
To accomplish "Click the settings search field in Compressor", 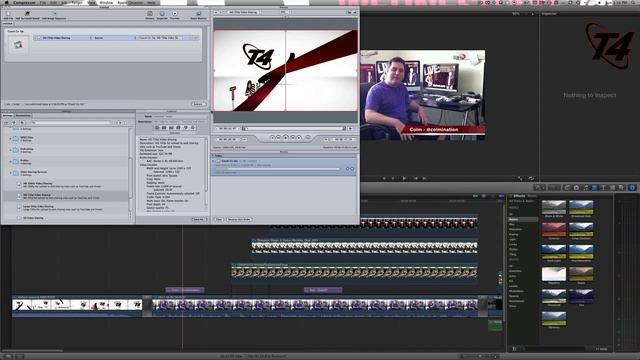I will click(x=71, y=123).
